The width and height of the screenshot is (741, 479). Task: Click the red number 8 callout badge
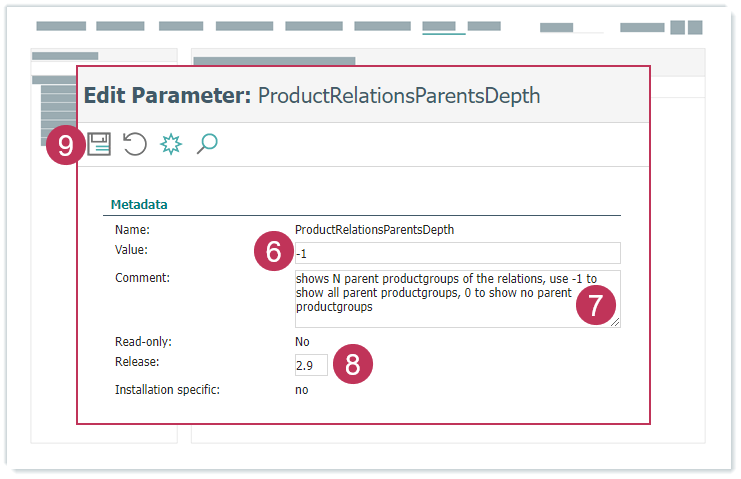point(352,365)
